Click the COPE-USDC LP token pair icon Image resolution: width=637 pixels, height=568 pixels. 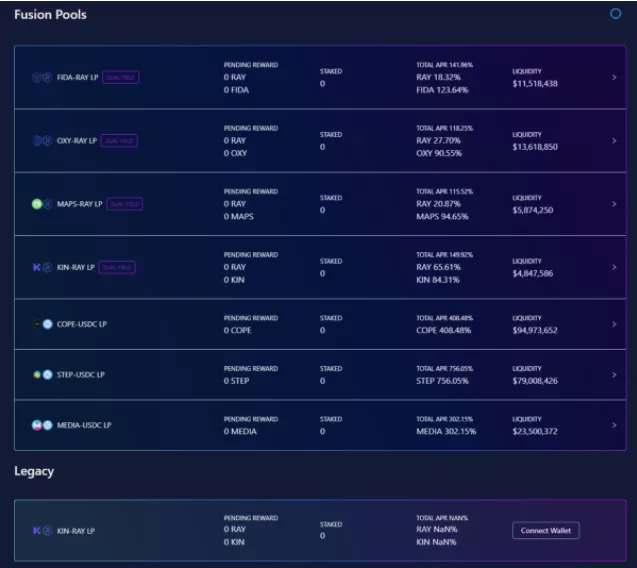coord(42,324)
